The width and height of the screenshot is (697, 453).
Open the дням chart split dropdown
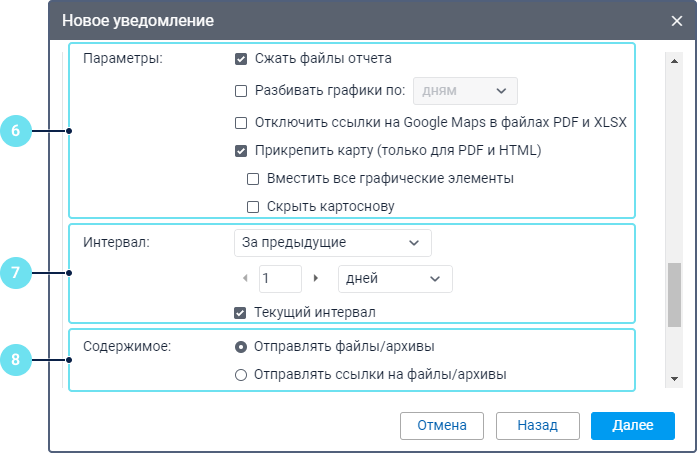pyautogui.click(x=465, y=91)
